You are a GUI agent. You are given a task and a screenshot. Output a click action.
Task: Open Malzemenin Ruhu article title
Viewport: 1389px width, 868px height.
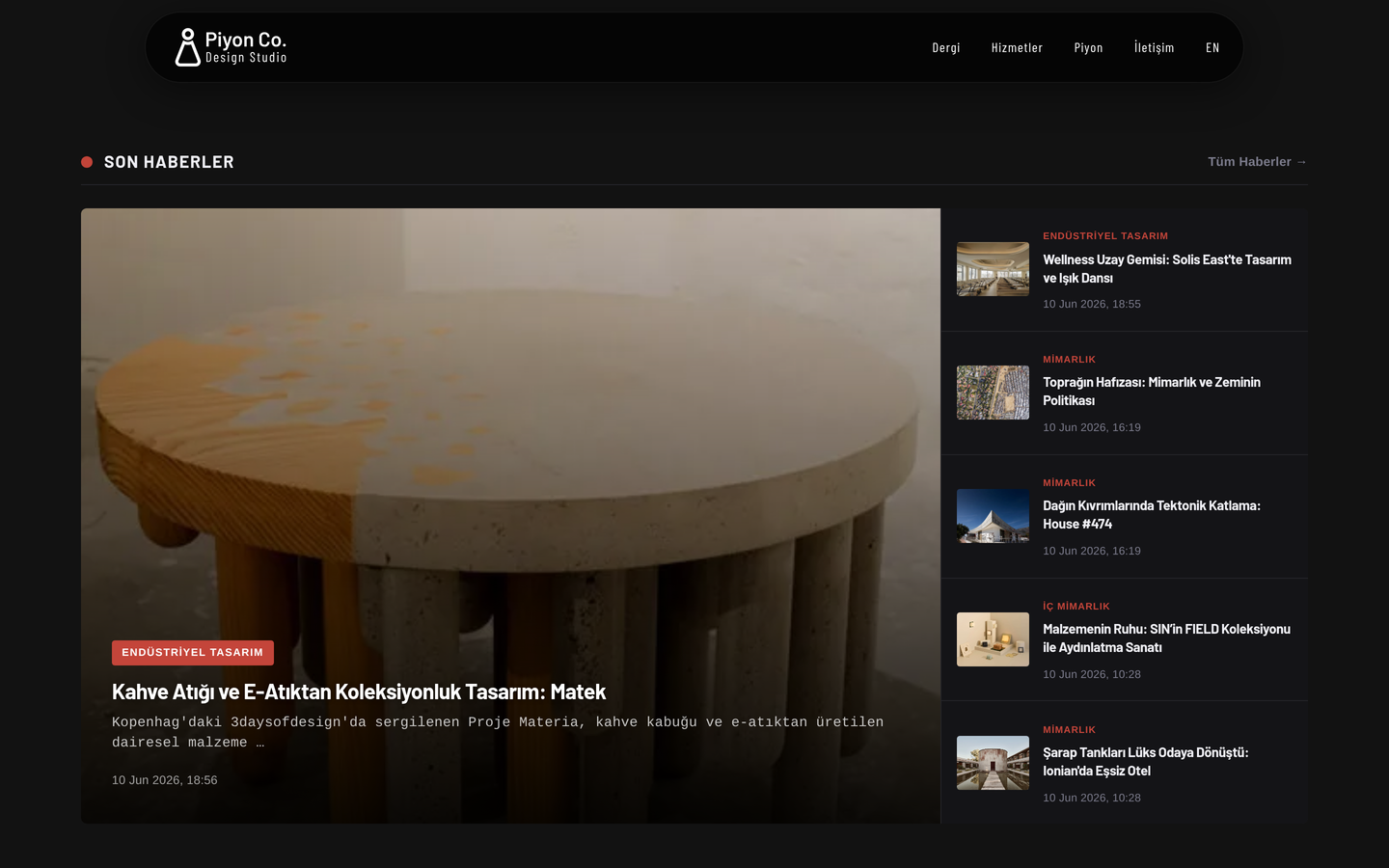pos(1166,638)
